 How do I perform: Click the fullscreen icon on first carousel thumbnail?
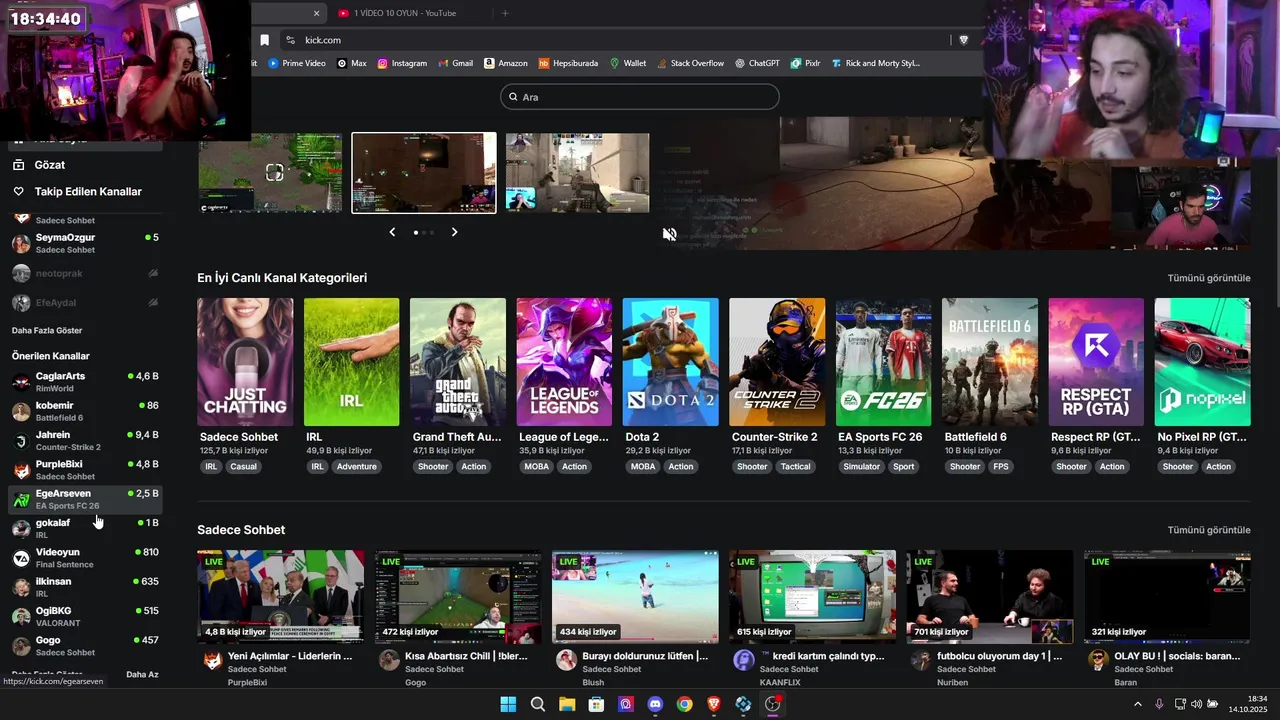(x=274, y=173)
